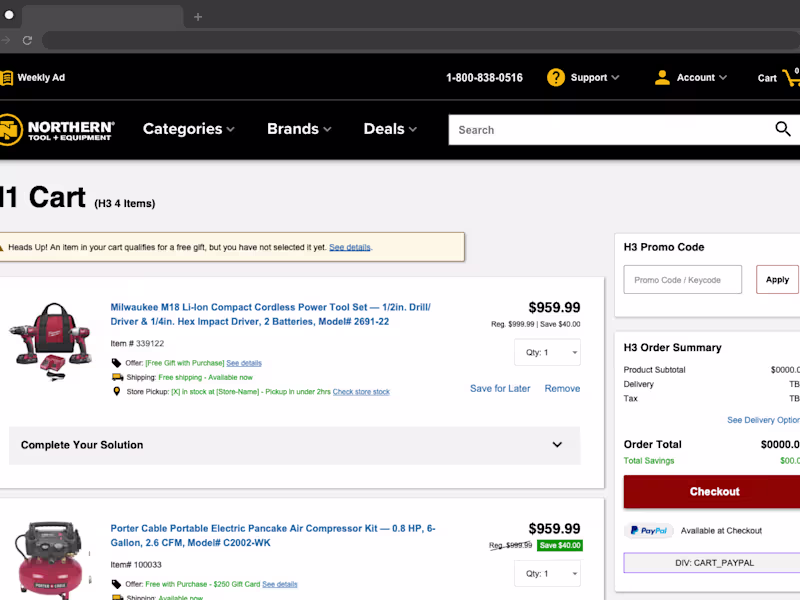
Task: Click See details for Free Gift offer
Action: pos(244,363)
